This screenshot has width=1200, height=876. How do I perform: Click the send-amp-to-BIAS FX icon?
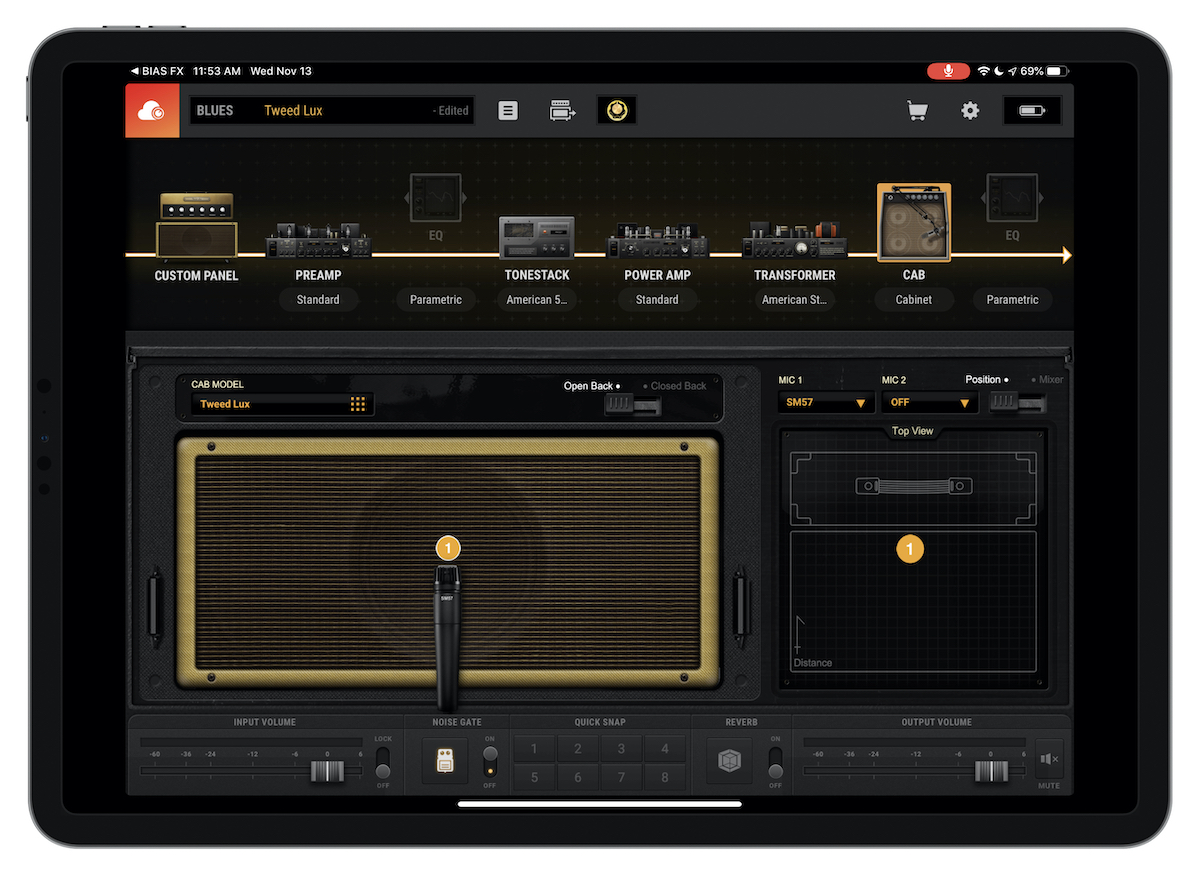click(563, 111)
